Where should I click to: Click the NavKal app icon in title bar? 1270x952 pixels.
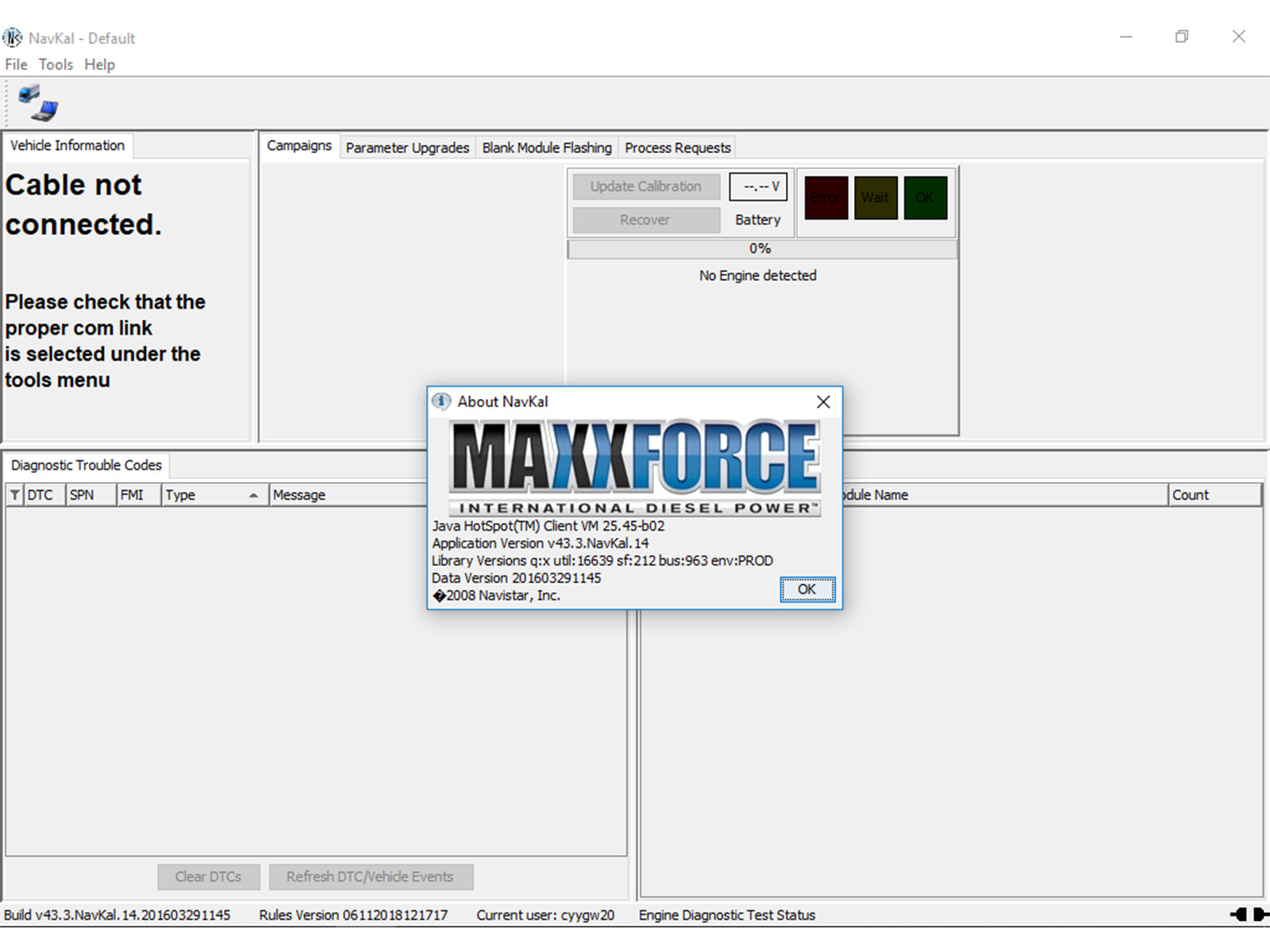click(x=13, y=37)
